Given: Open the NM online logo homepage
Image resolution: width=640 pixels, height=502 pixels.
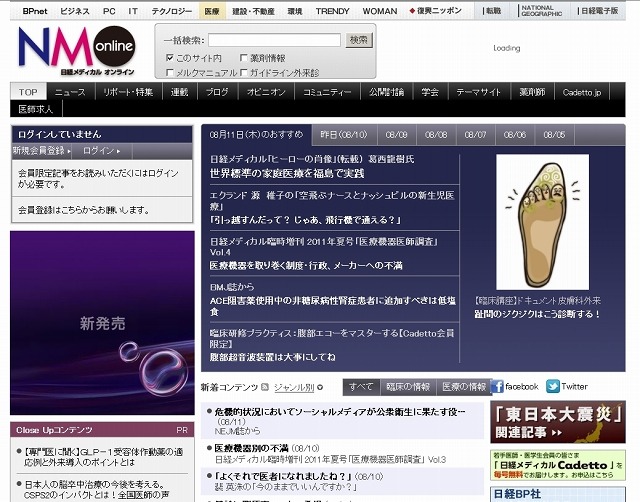Looking at the screenshot, I should coord(77,51).
